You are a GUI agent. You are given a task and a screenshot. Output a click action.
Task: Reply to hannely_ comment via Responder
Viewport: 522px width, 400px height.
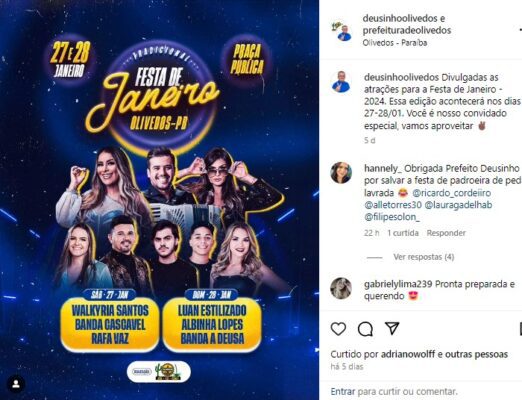tap(446, 233)
